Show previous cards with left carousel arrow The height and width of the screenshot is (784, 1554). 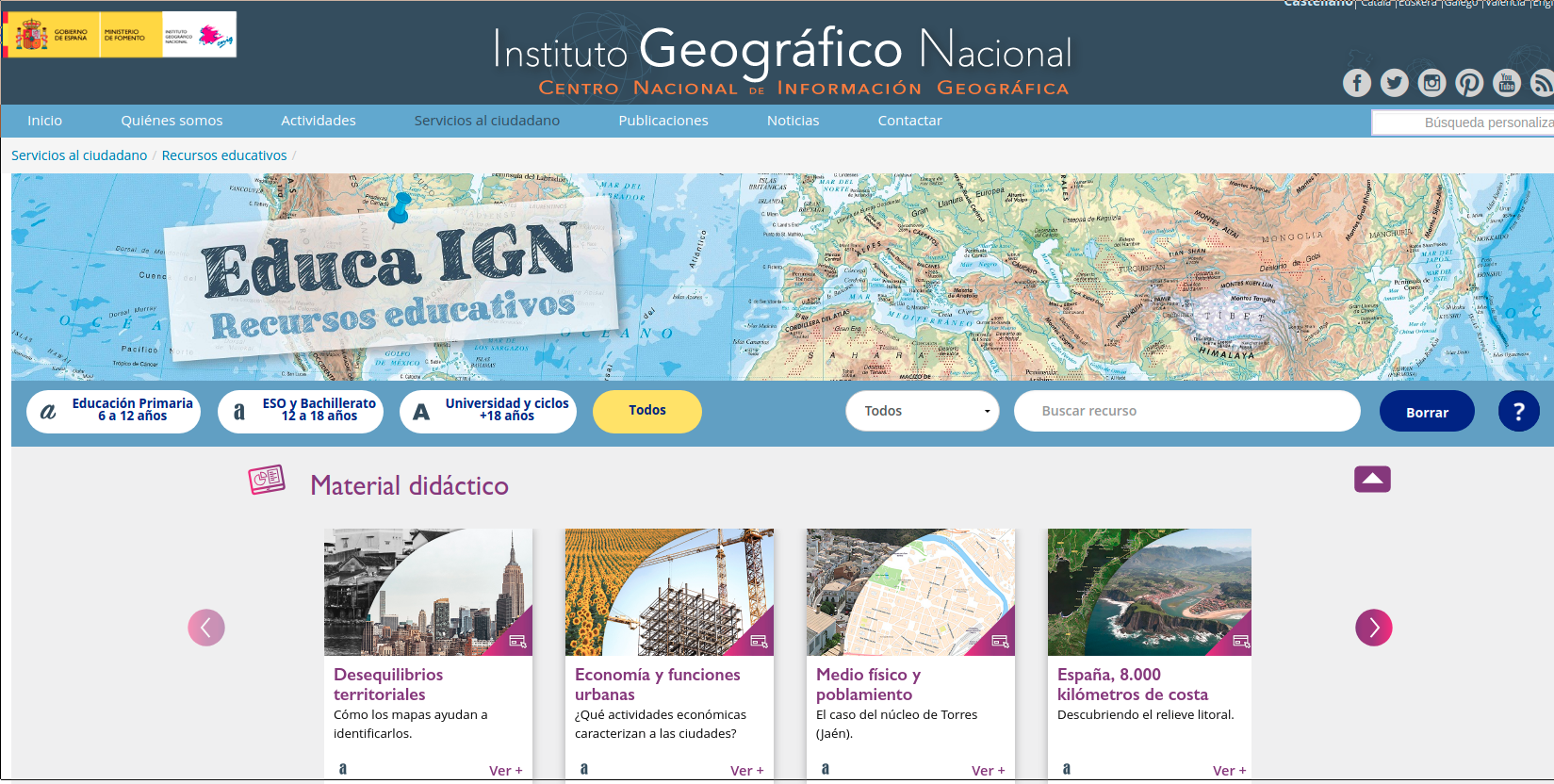point(206,628)
